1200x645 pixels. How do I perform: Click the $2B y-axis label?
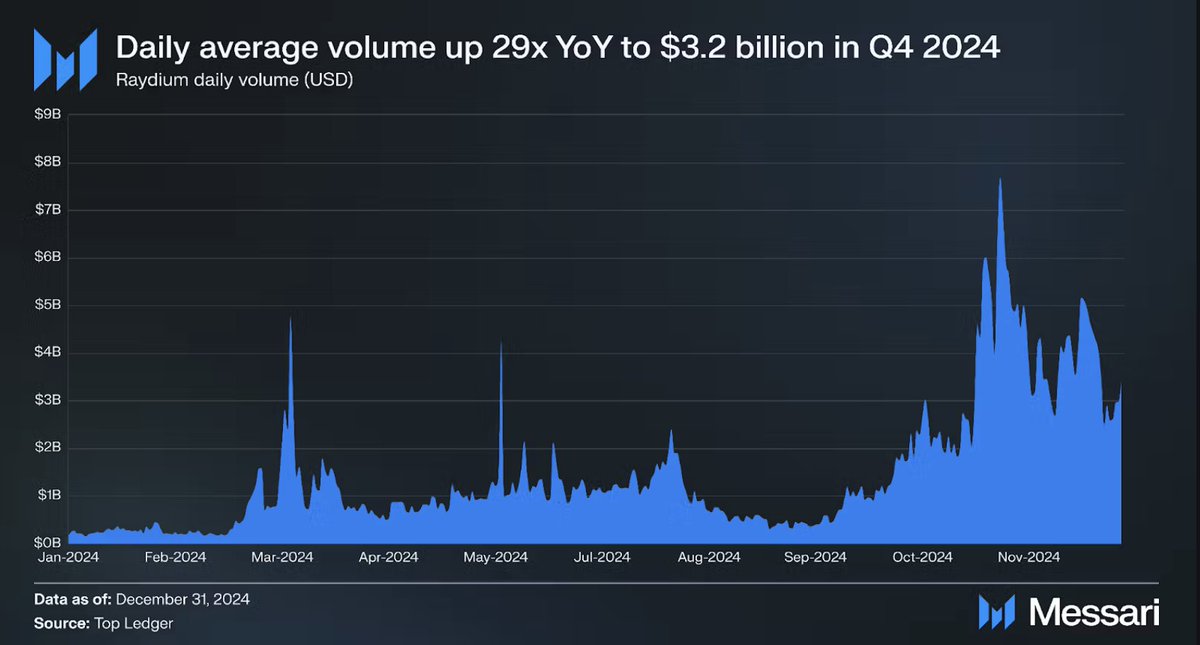click(48, 447)
